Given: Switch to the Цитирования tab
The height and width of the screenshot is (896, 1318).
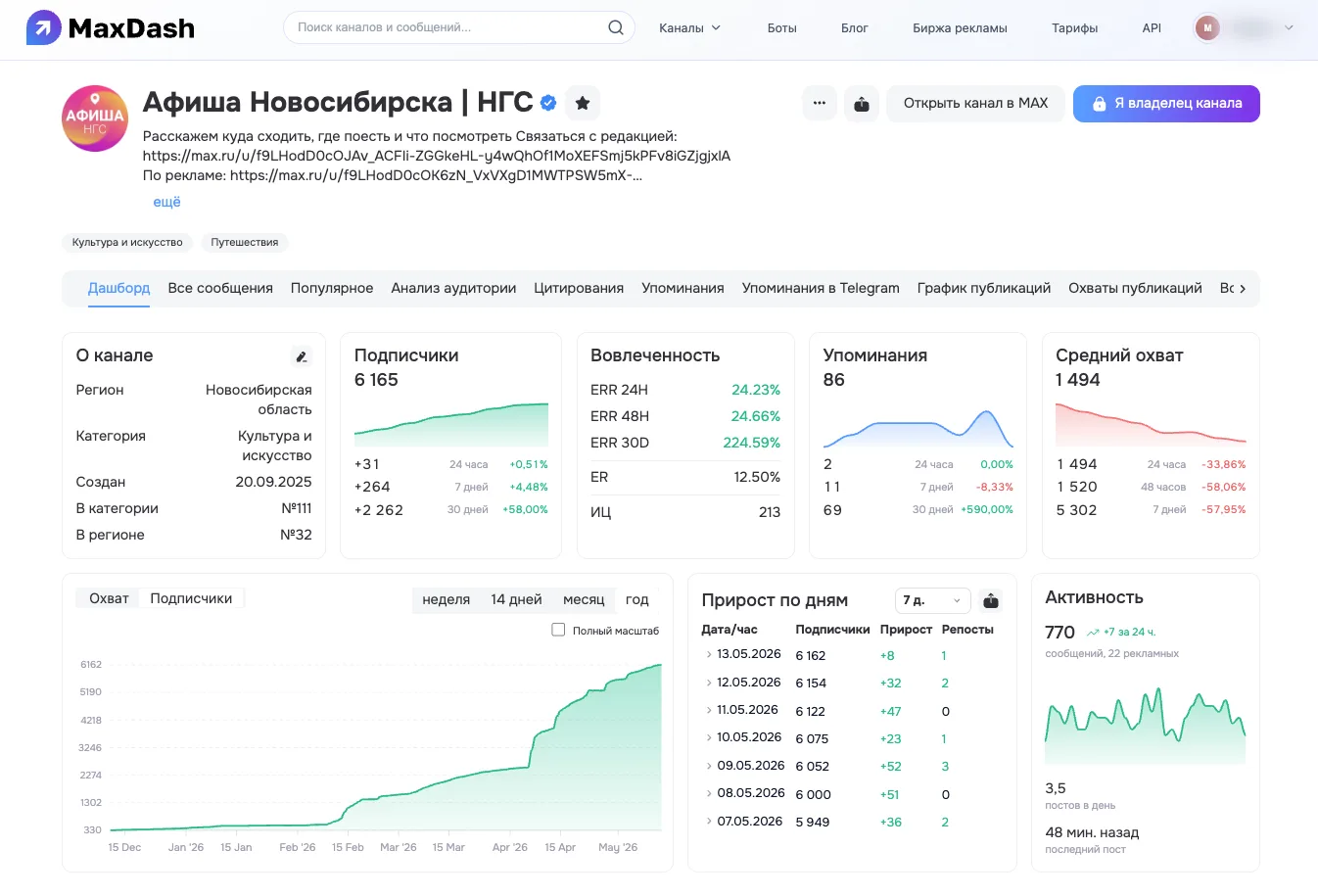Looking at the screenshot, I should pos(579,288).
